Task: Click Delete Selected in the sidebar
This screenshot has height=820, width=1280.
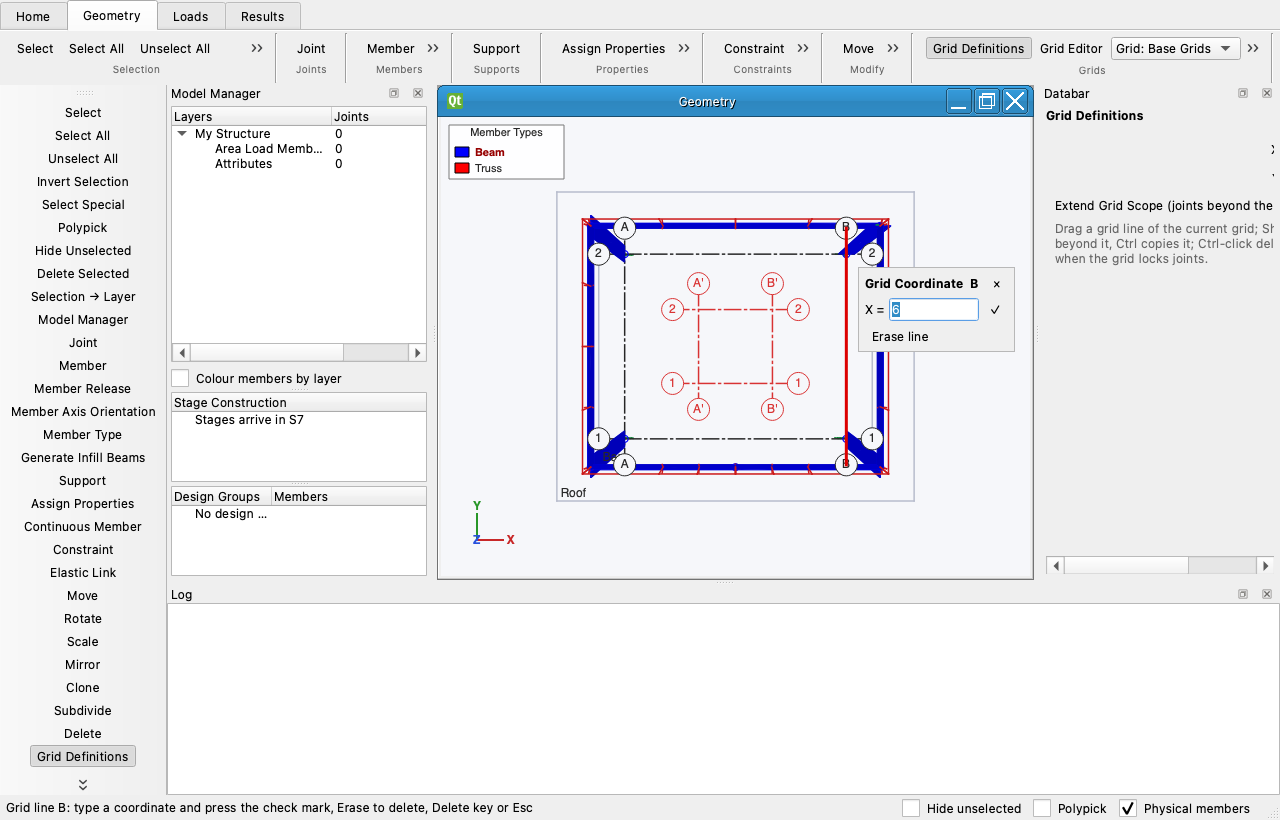Action: 83,274
